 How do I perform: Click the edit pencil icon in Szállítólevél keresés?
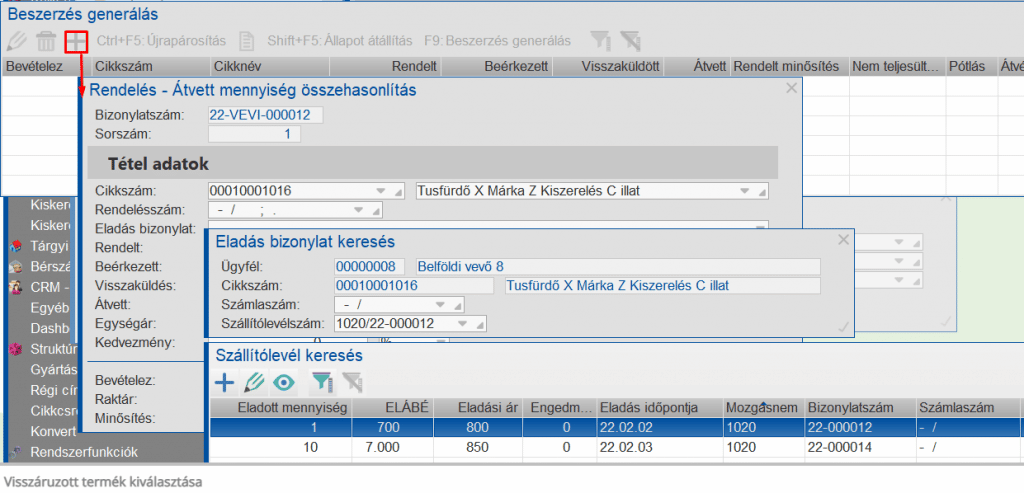point(254,381)
